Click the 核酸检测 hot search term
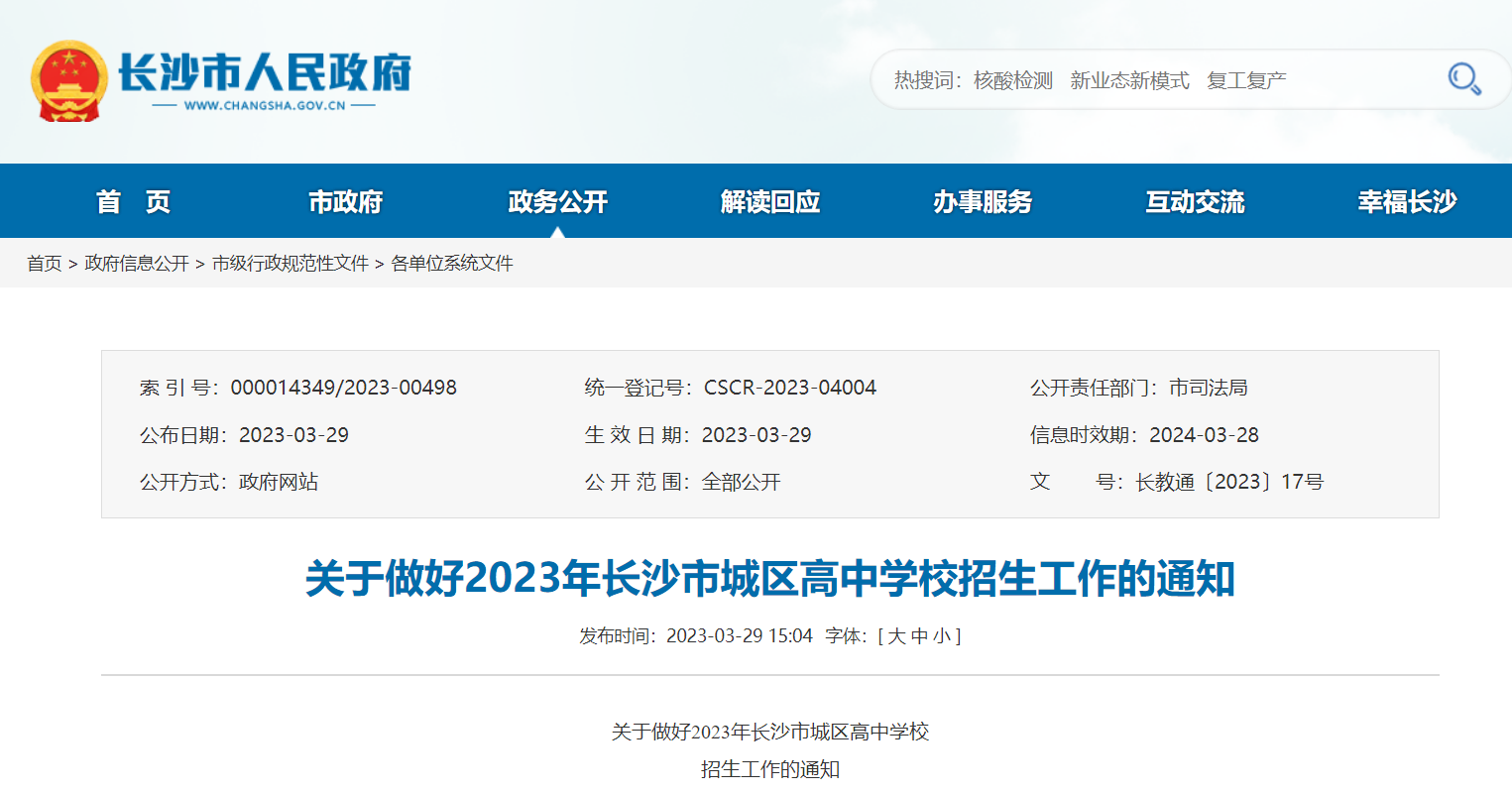This screenshot has height=793, width=1512. pos(1013,80)
